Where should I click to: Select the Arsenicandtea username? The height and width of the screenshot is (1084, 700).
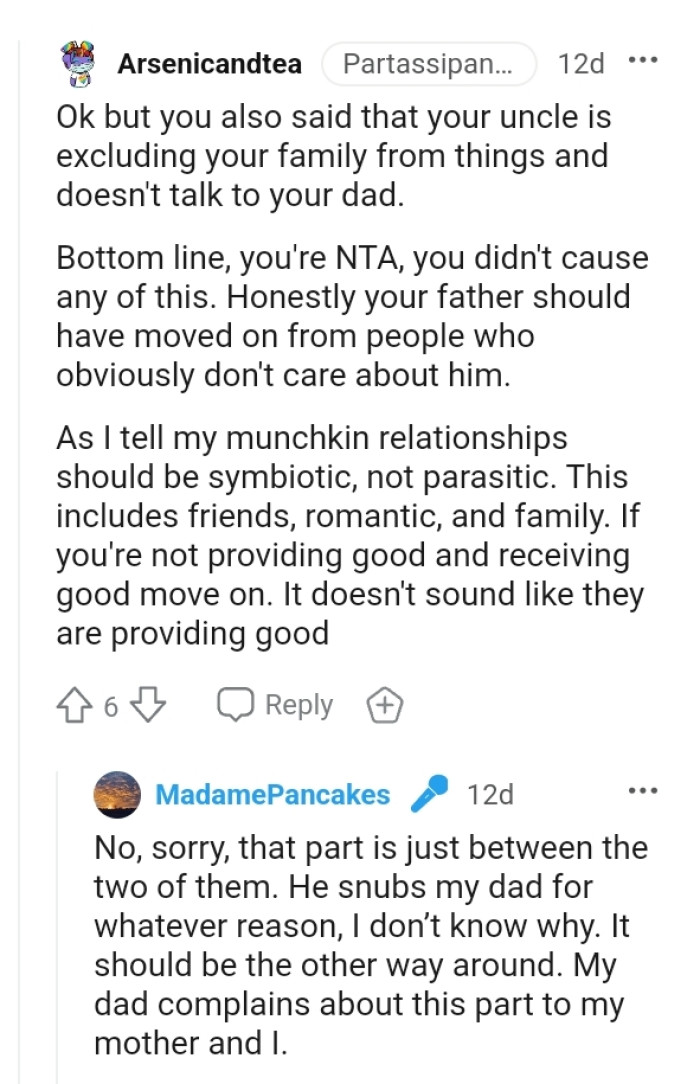click(x=210, y=63)
